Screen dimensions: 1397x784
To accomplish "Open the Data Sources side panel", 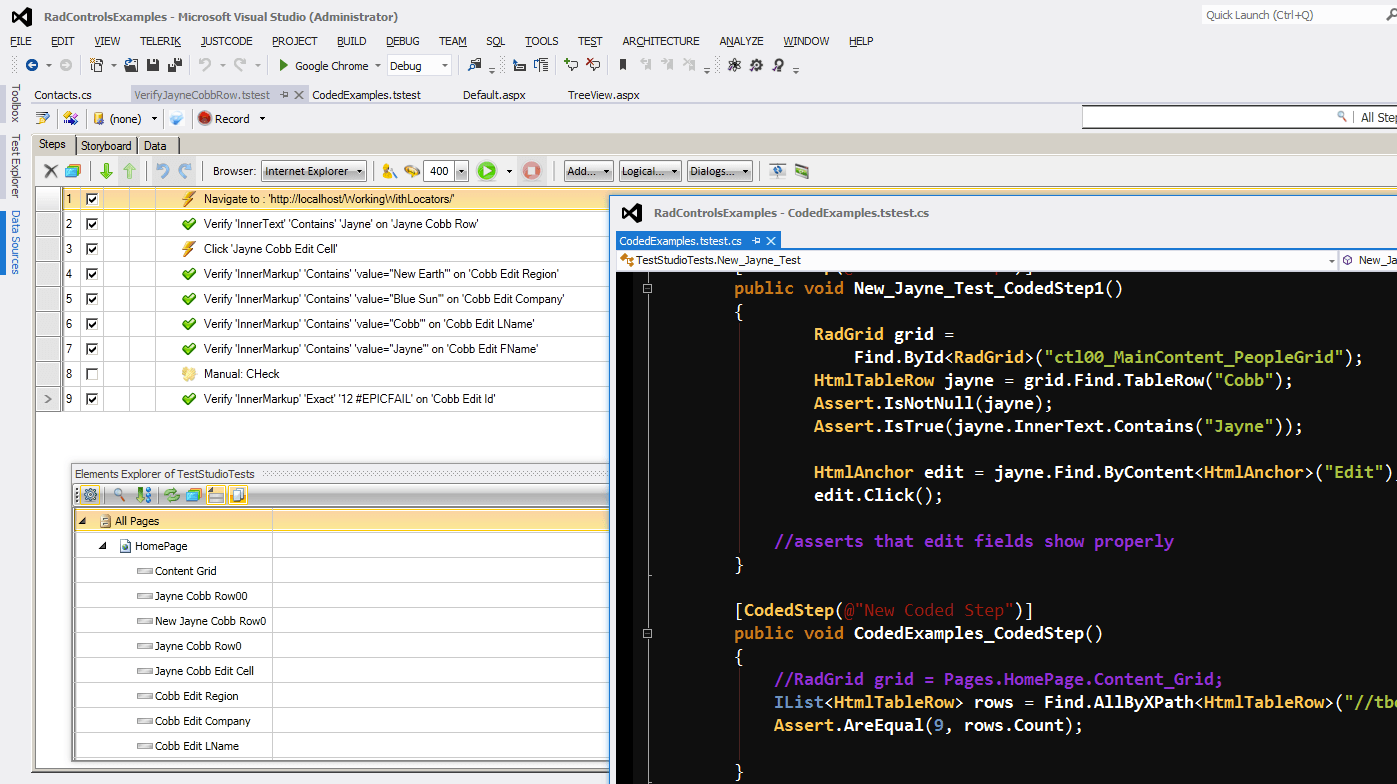I will tap(14, 242).
